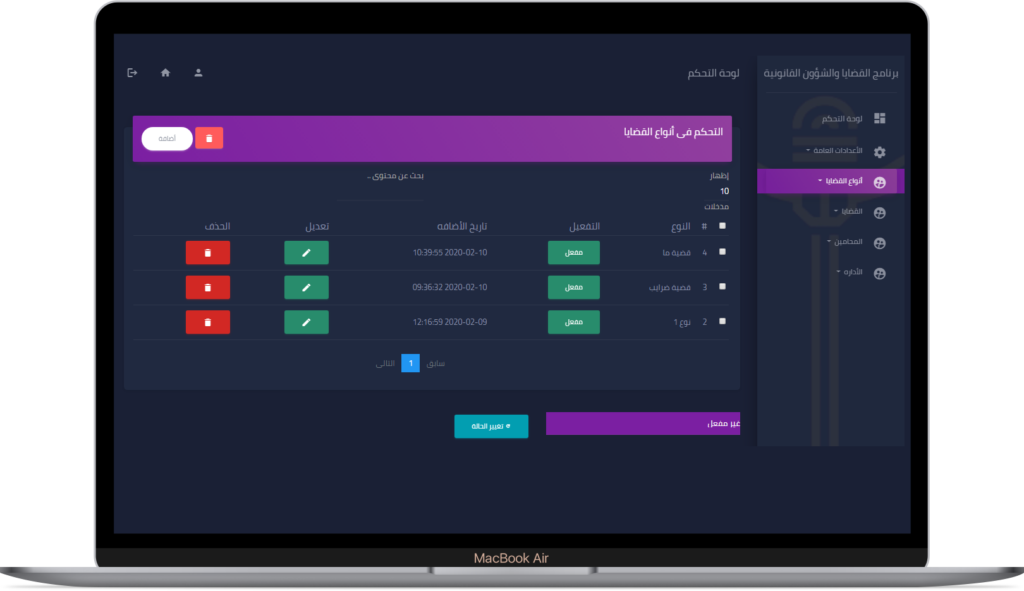This screenshot has width=1024, height=591.
Task: Select the checkbox for row 2 'نوع 1'
Action: click(x=723, y=321)
